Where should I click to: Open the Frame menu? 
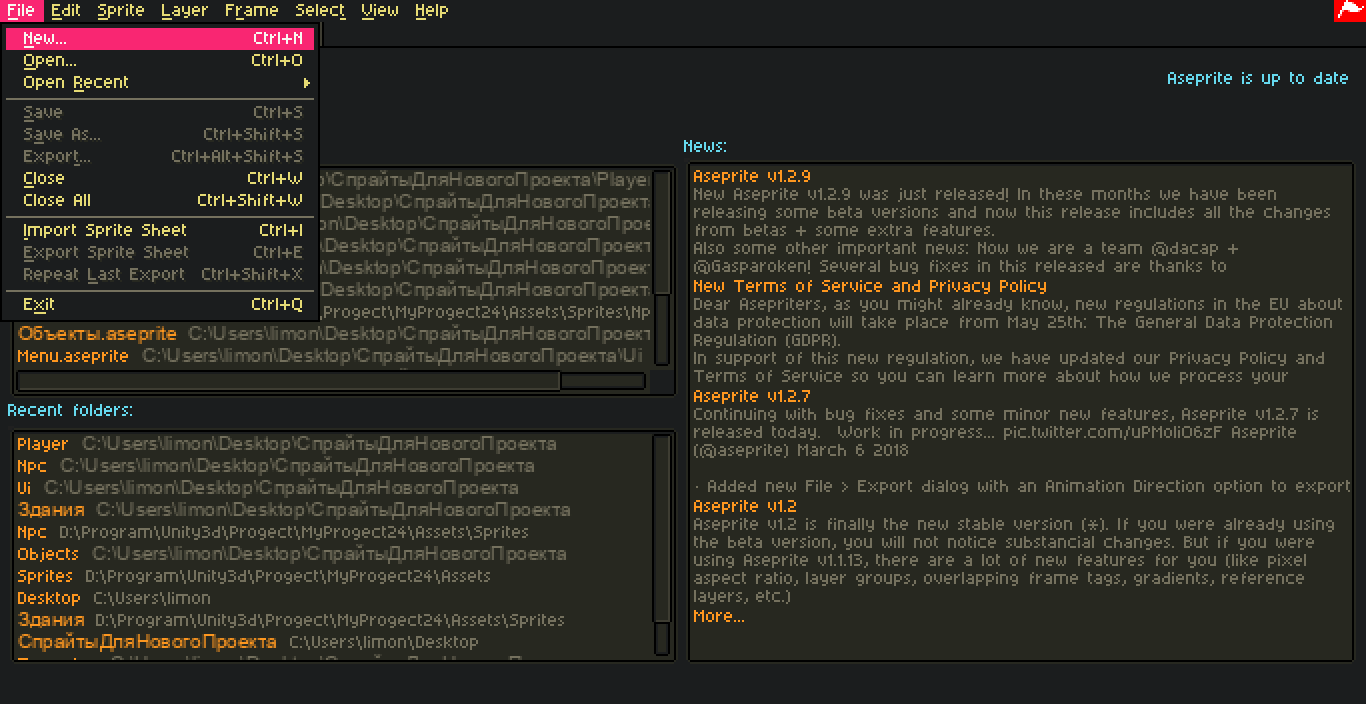[251, 11]
